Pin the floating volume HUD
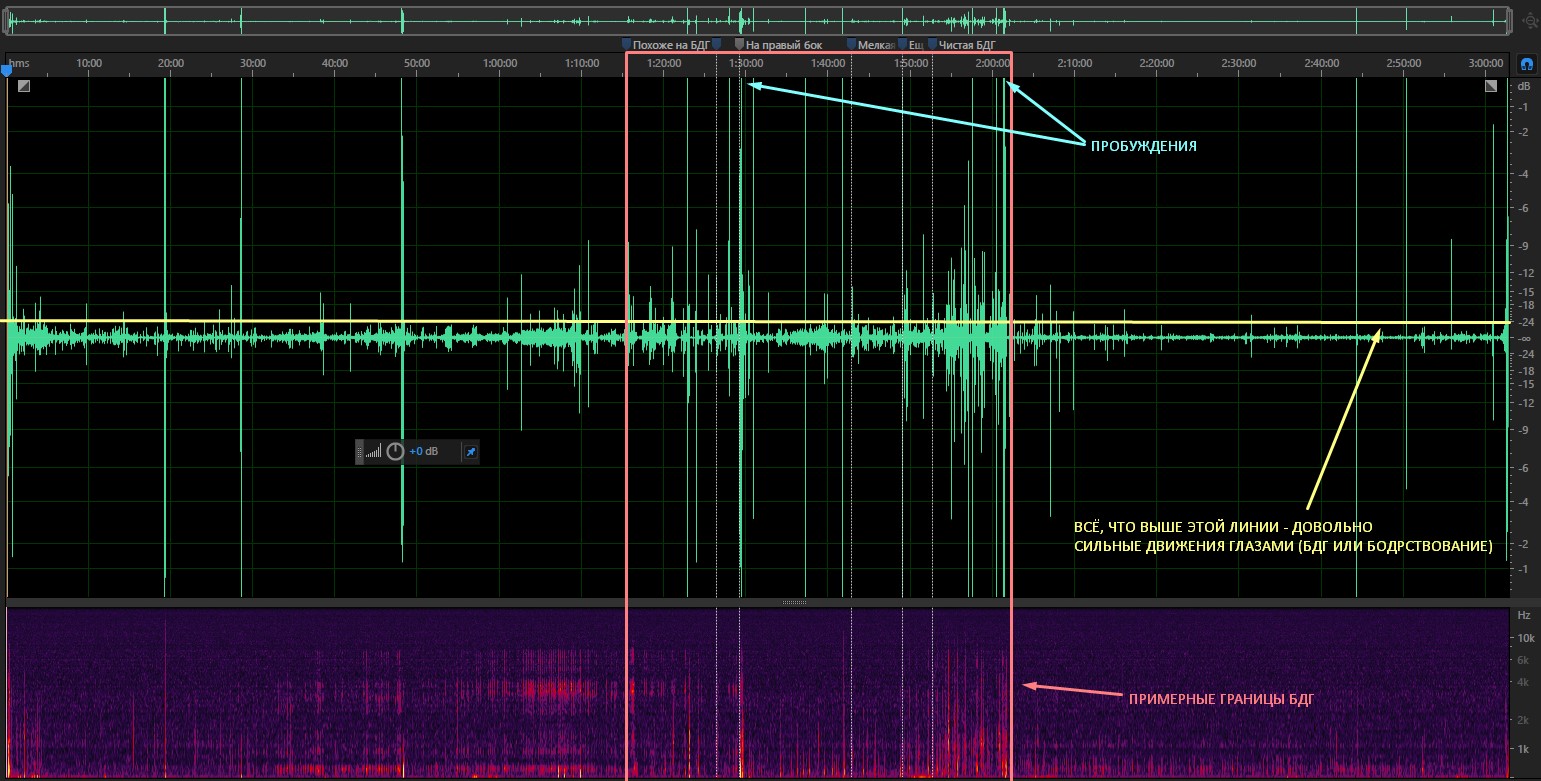 click(470, 452)
